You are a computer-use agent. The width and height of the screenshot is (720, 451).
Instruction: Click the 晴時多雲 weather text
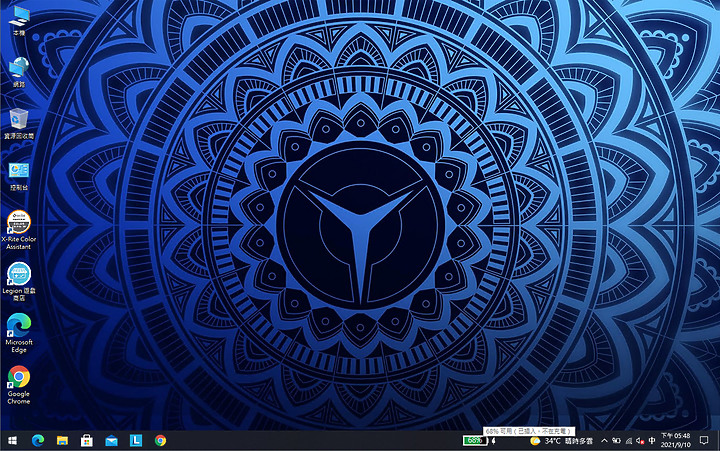(579, 441)
